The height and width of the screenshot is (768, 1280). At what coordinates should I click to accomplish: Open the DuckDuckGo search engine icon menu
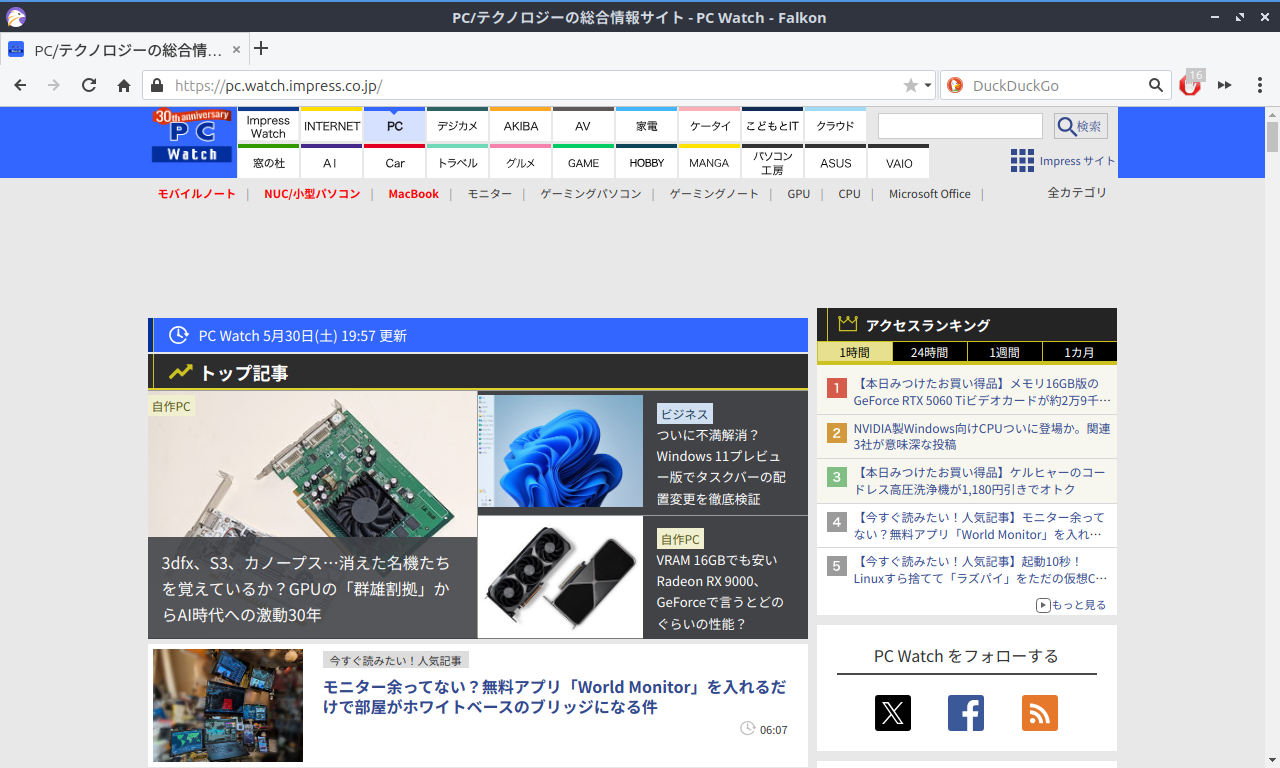tap(955, 85)
